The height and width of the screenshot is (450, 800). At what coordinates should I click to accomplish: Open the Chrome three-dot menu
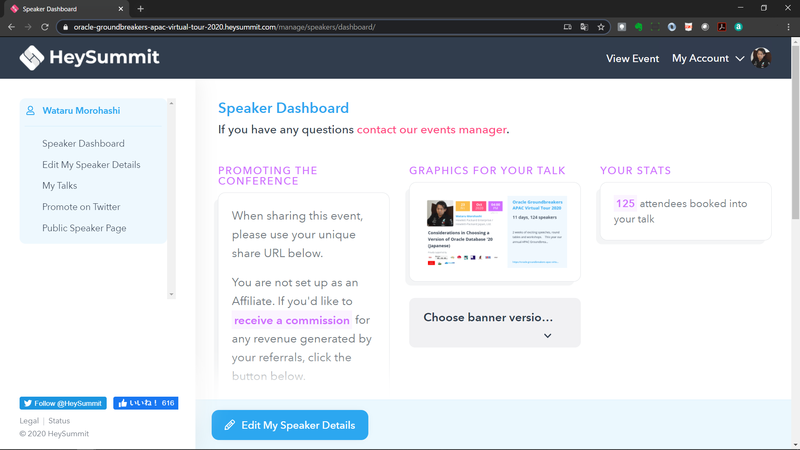coord(788,27)
